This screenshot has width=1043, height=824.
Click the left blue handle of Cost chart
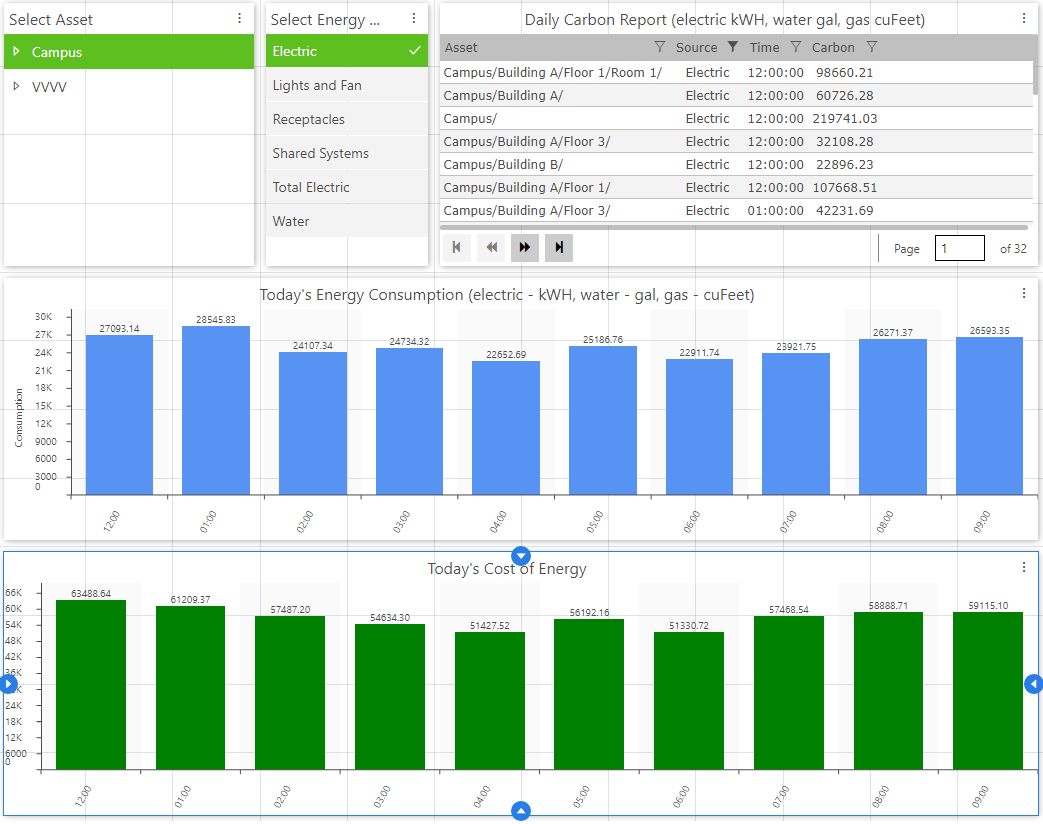7,684
